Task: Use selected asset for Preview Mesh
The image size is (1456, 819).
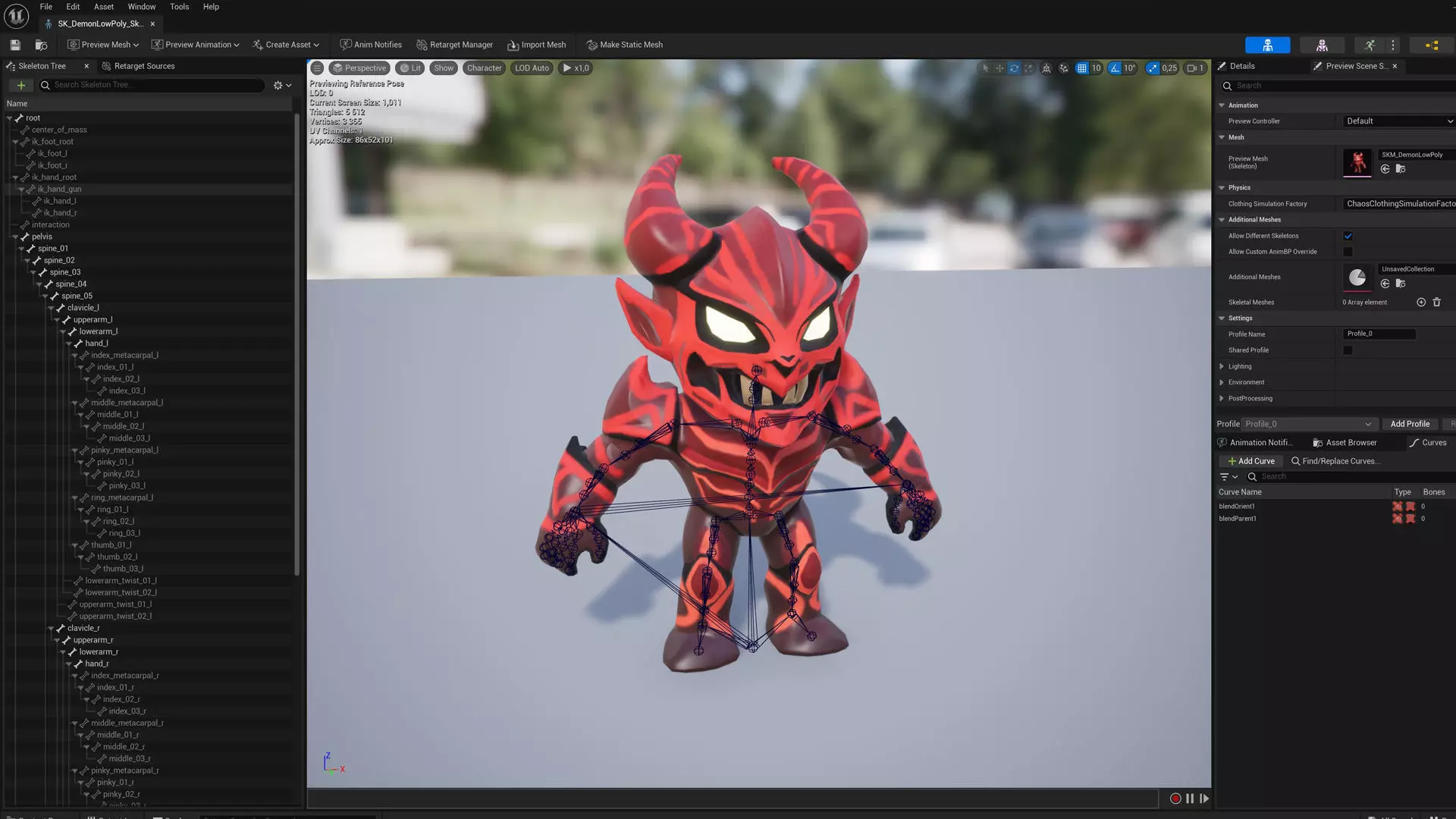Action: [x=1385, y=169]
